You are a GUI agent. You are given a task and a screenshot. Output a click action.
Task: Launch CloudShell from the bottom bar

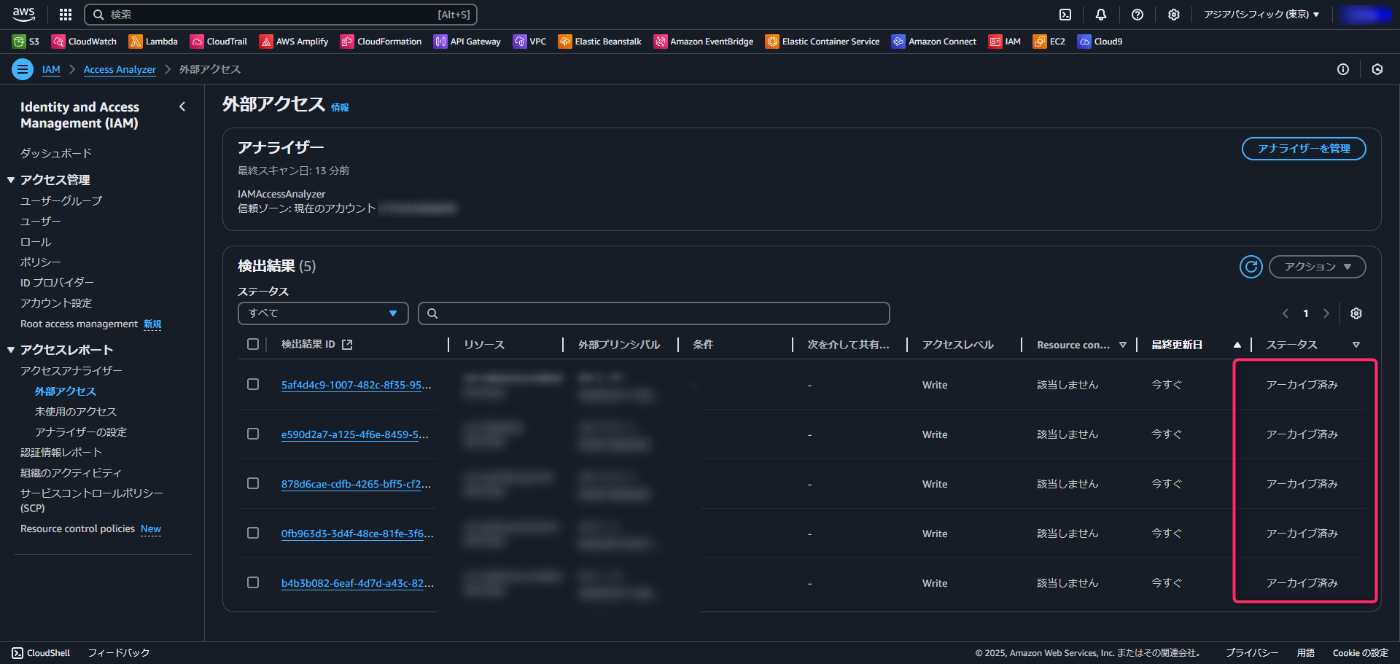[x=40, y=653]
